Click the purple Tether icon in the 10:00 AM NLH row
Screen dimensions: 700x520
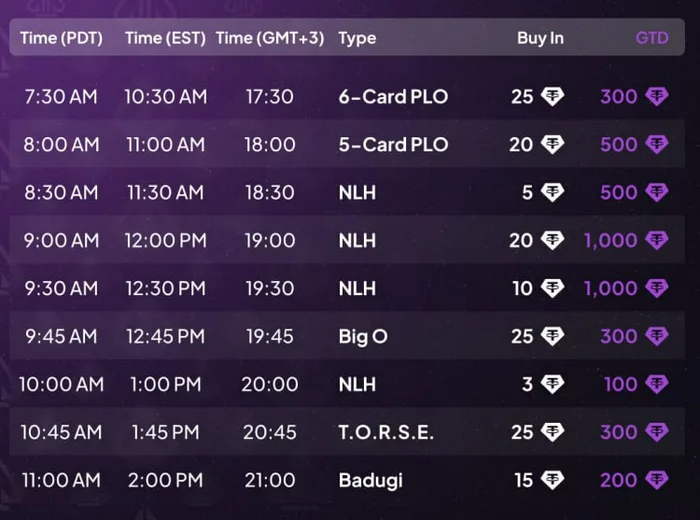[656, 385]
